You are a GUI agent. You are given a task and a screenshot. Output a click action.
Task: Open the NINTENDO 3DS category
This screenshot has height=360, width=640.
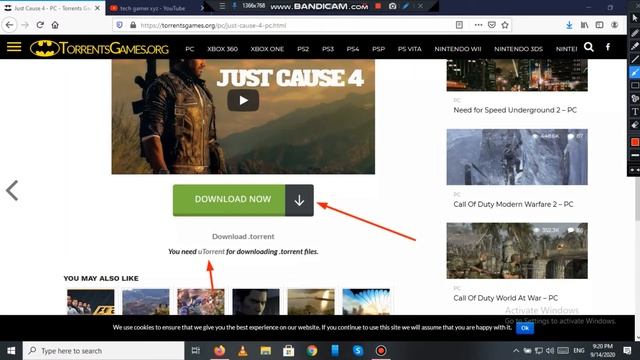coord(518,49)
